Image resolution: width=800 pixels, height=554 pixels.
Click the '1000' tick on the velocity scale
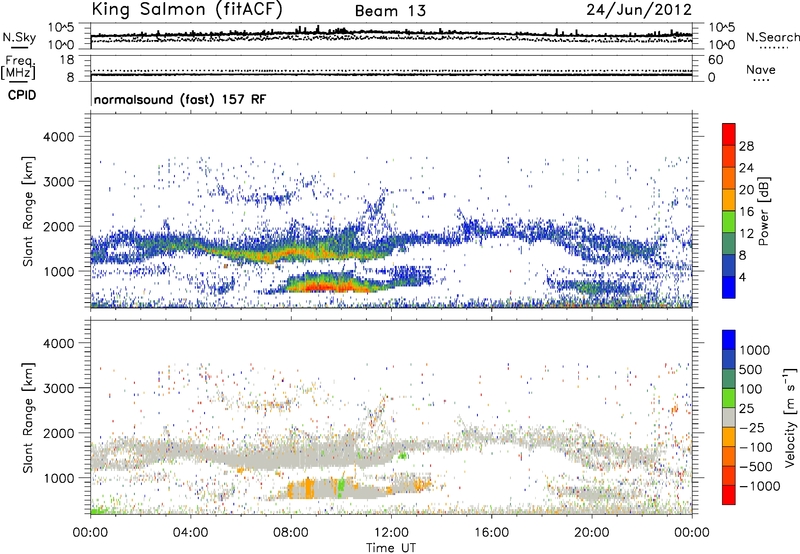tap(755, 350)
